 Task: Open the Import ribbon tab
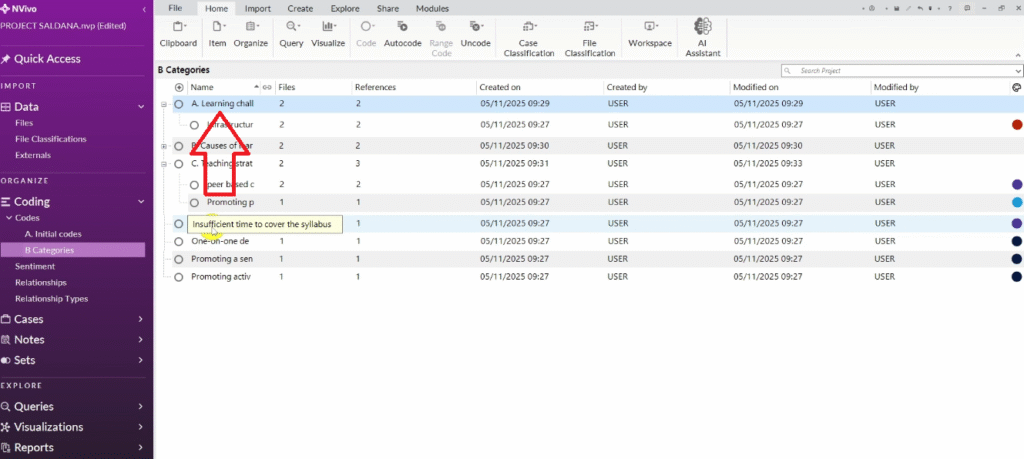[257, 8]
